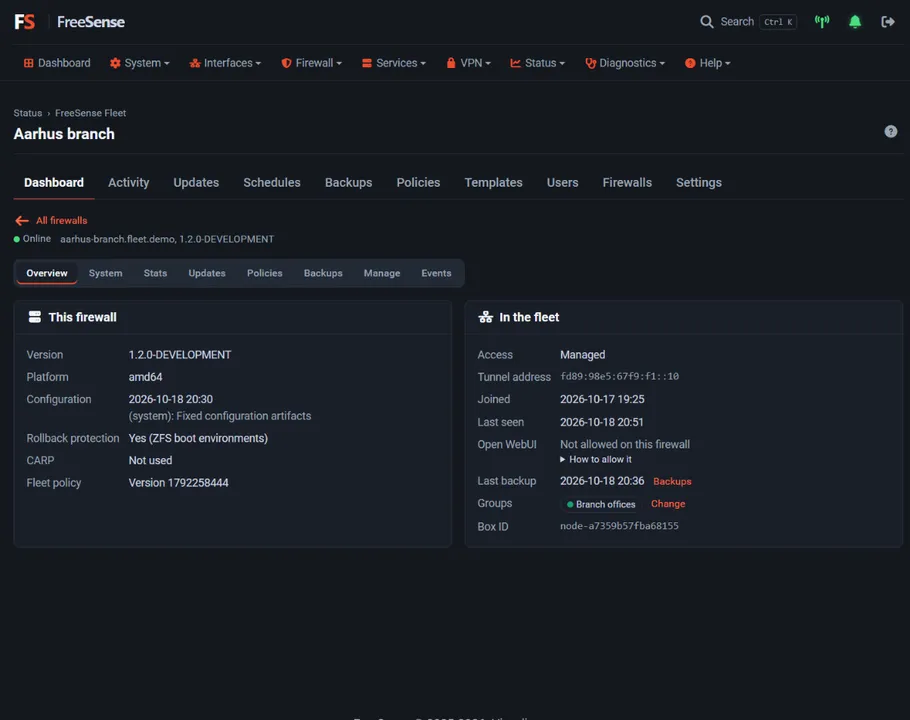Select the Updates sub-tab of firewall
Screen dimensions: 910x720
click(x=207, y=273)
